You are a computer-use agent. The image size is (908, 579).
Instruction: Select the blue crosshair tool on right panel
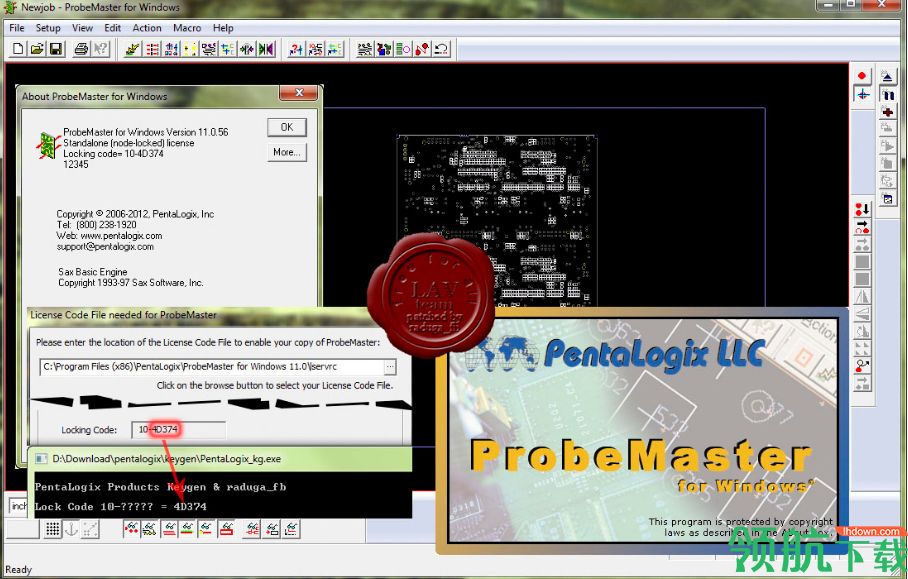click(x=862, y=94)
